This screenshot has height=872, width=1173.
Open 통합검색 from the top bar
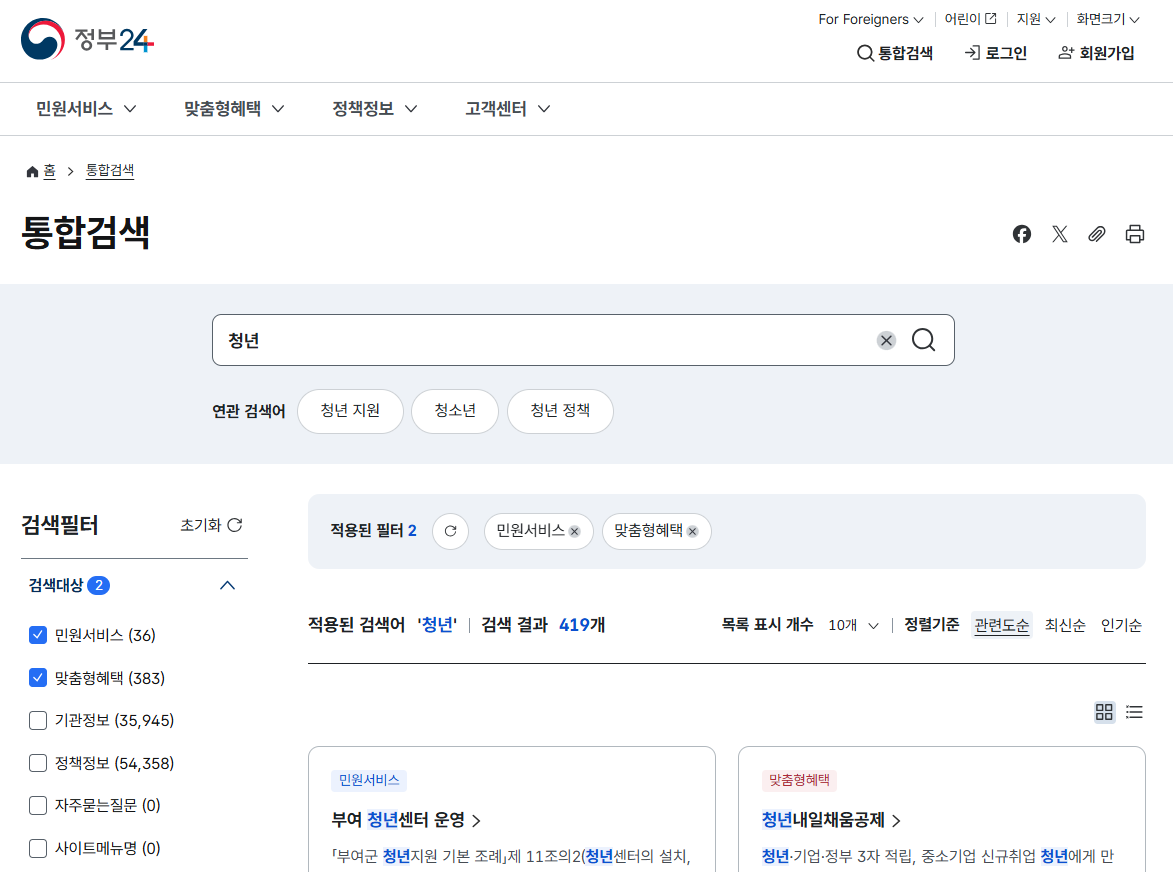[x=895, y=53]
